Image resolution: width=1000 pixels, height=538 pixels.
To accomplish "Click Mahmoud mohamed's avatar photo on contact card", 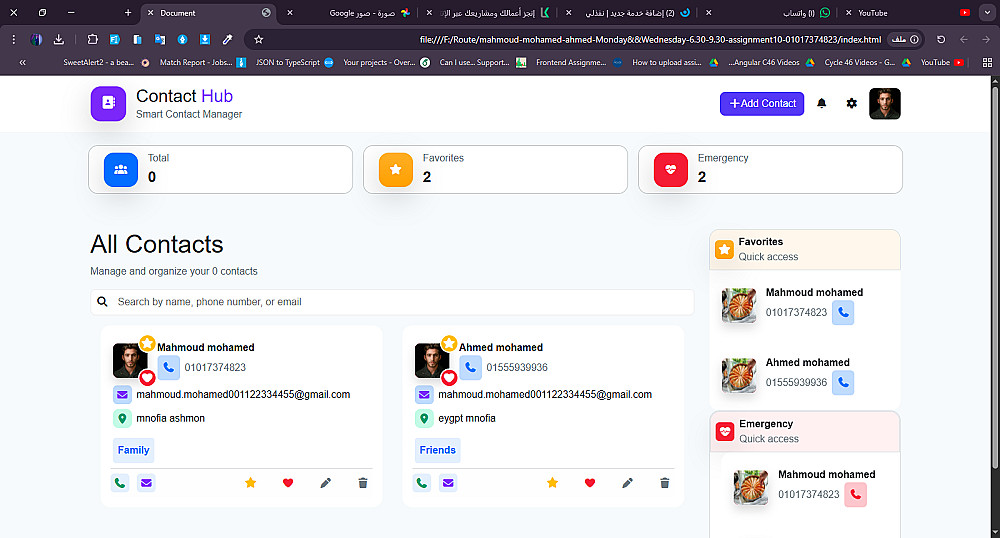I will (130, 360).
